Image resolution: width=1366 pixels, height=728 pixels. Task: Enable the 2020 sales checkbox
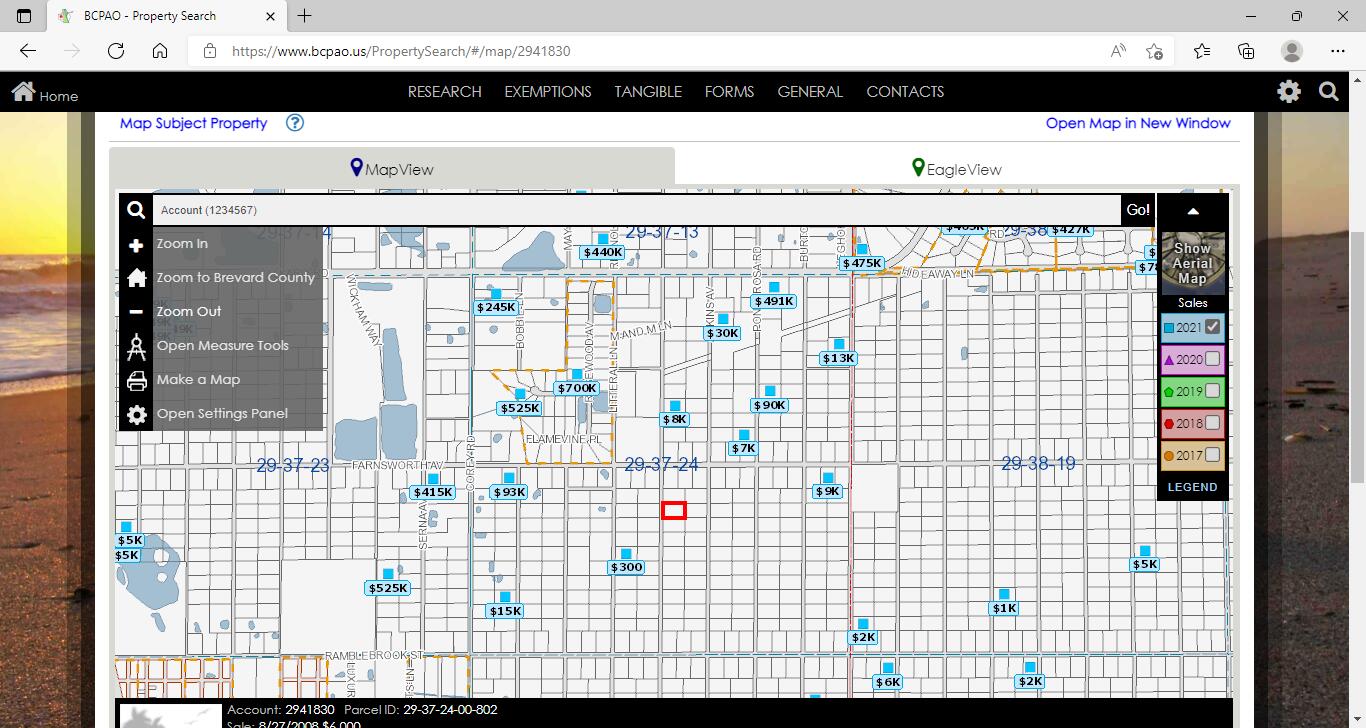(1213, 359)
